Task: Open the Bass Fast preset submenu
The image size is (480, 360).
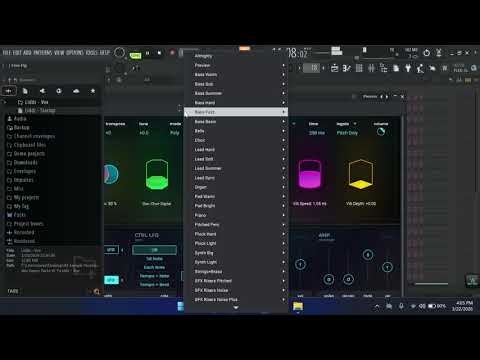Action: [x=236, y=112]
